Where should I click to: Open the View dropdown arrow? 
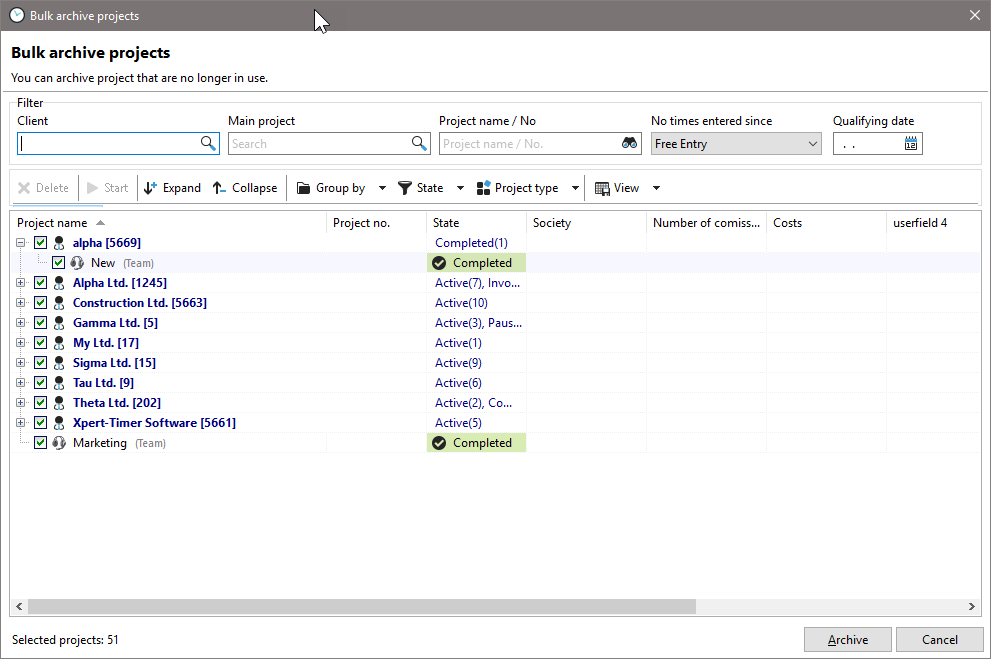(x=656, y=188)
